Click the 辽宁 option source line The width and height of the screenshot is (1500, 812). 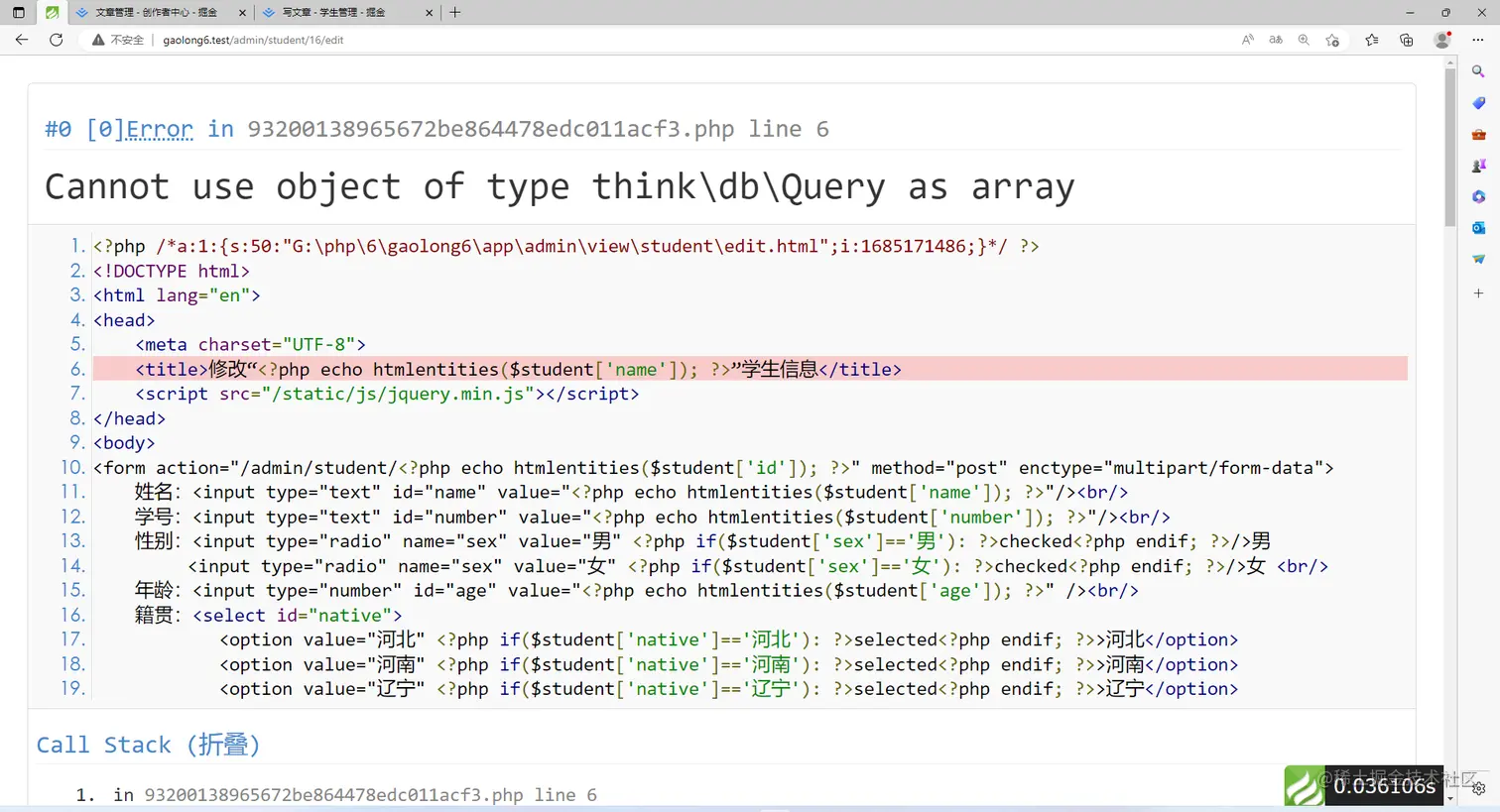[x=728, y=688]
